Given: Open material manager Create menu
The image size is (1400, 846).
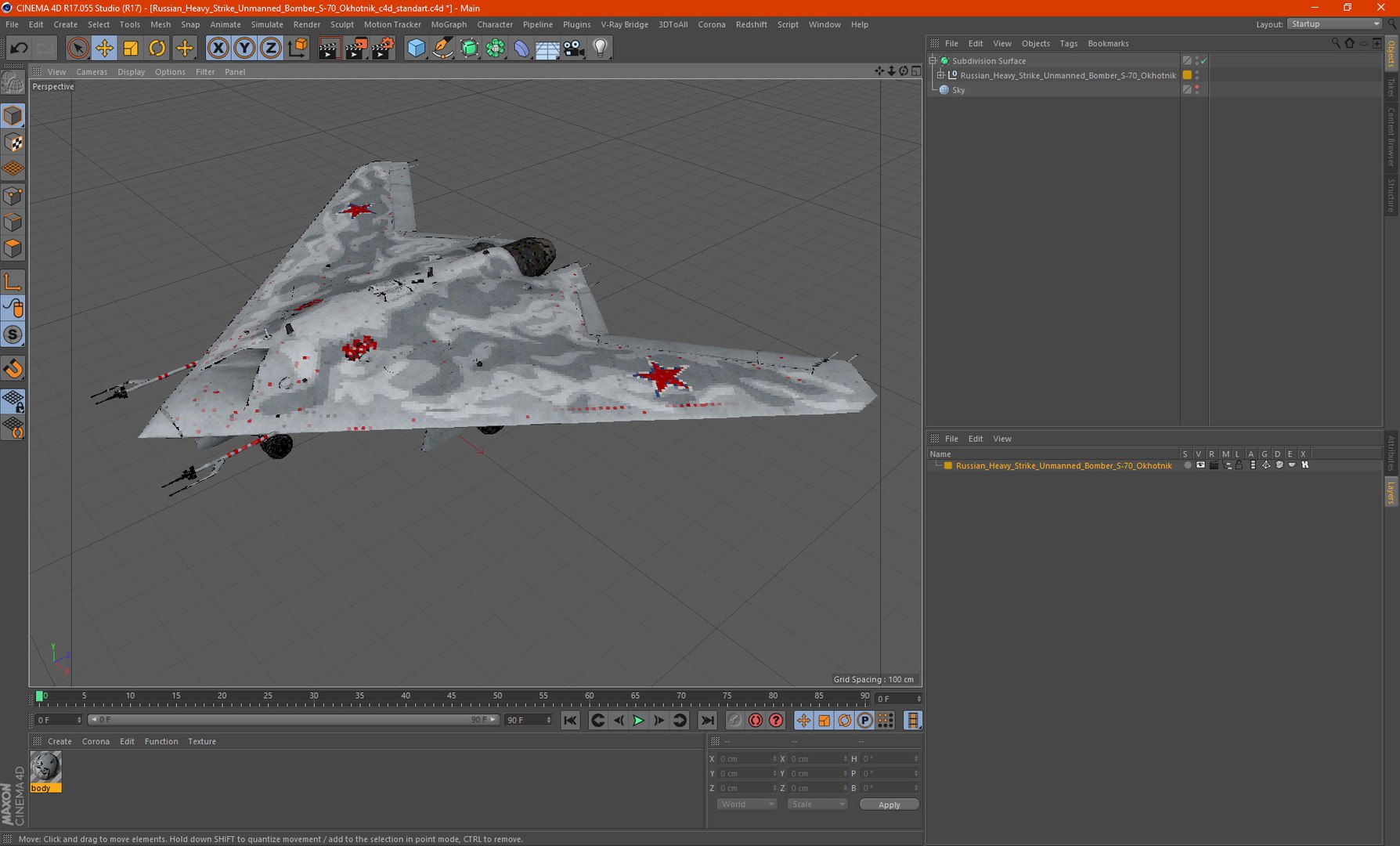Looking at the screenshot, I should [60, 741].
